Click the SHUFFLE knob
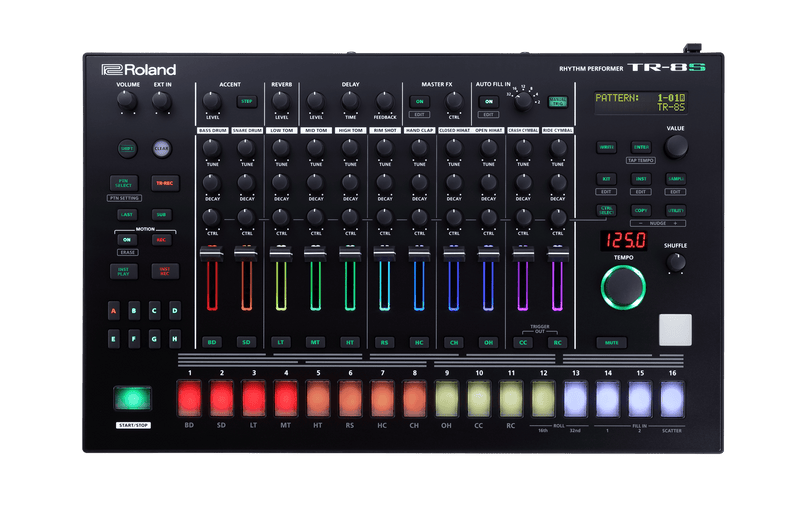 pos(676,262)
